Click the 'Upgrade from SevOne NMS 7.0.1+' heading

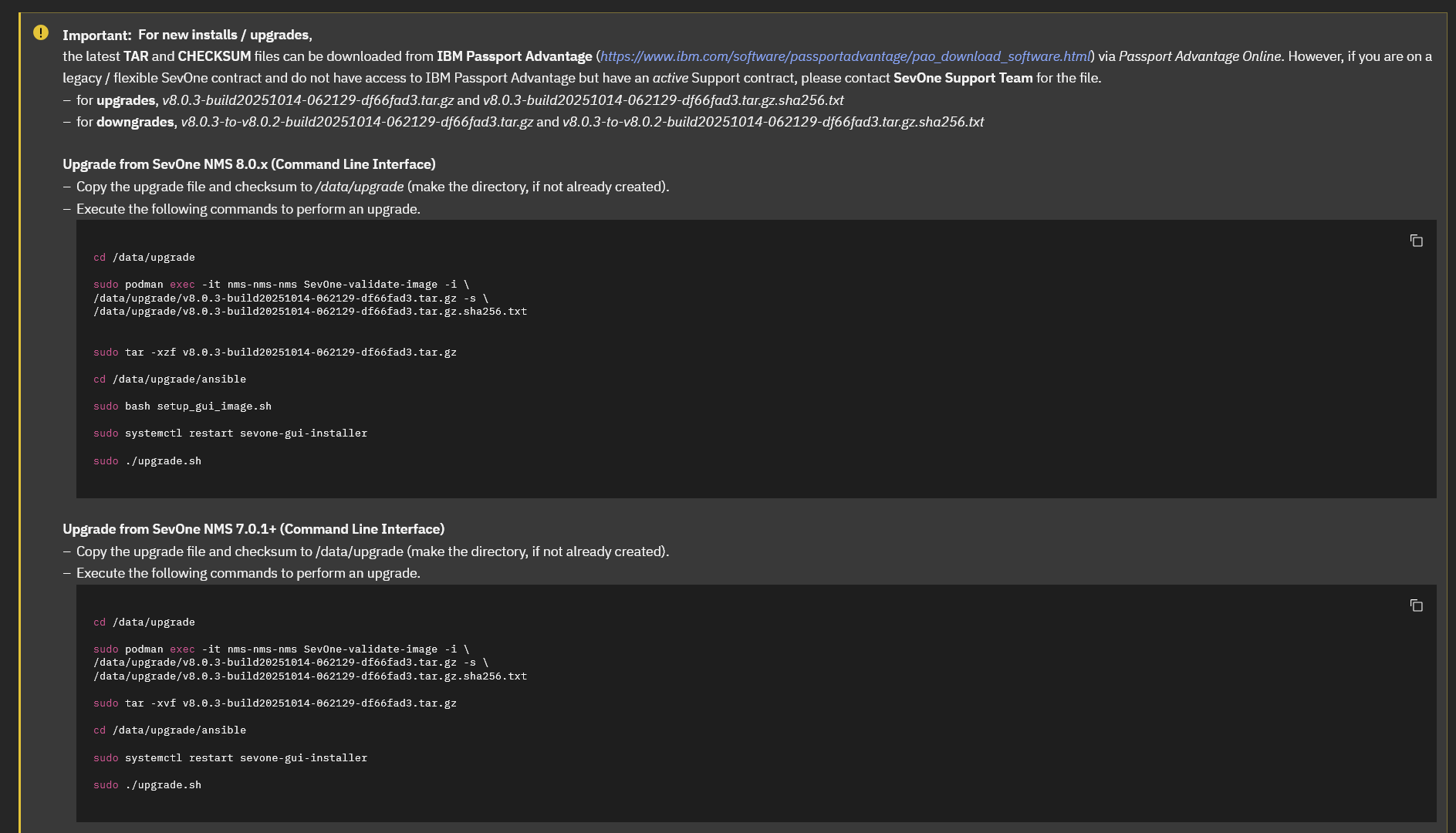253,529
